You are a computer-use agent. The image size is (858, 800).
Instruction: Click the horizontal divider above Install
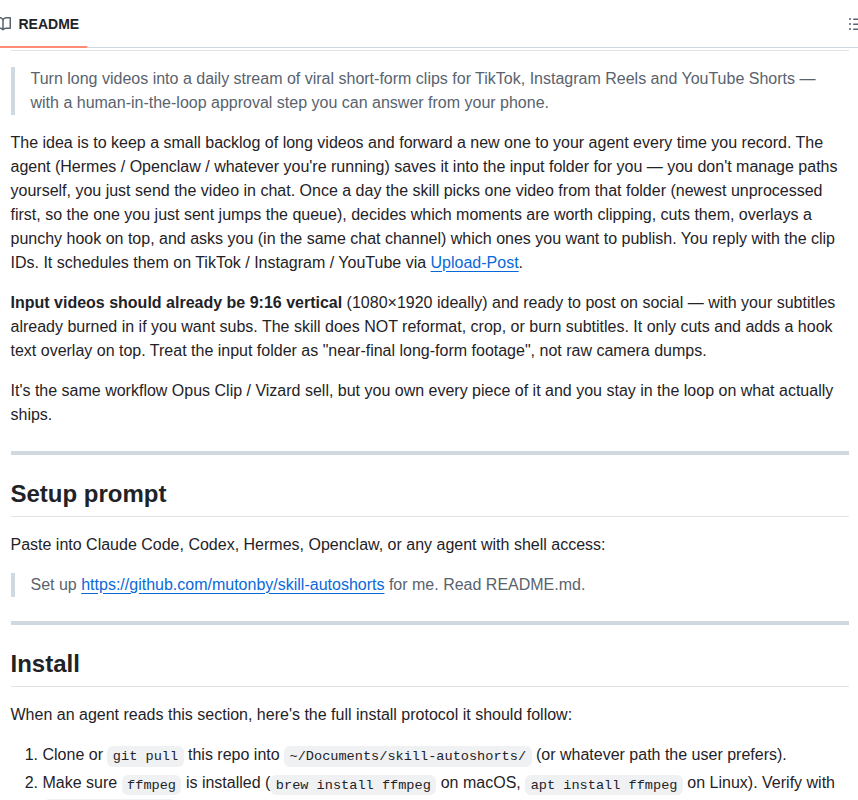click(430, 623)
